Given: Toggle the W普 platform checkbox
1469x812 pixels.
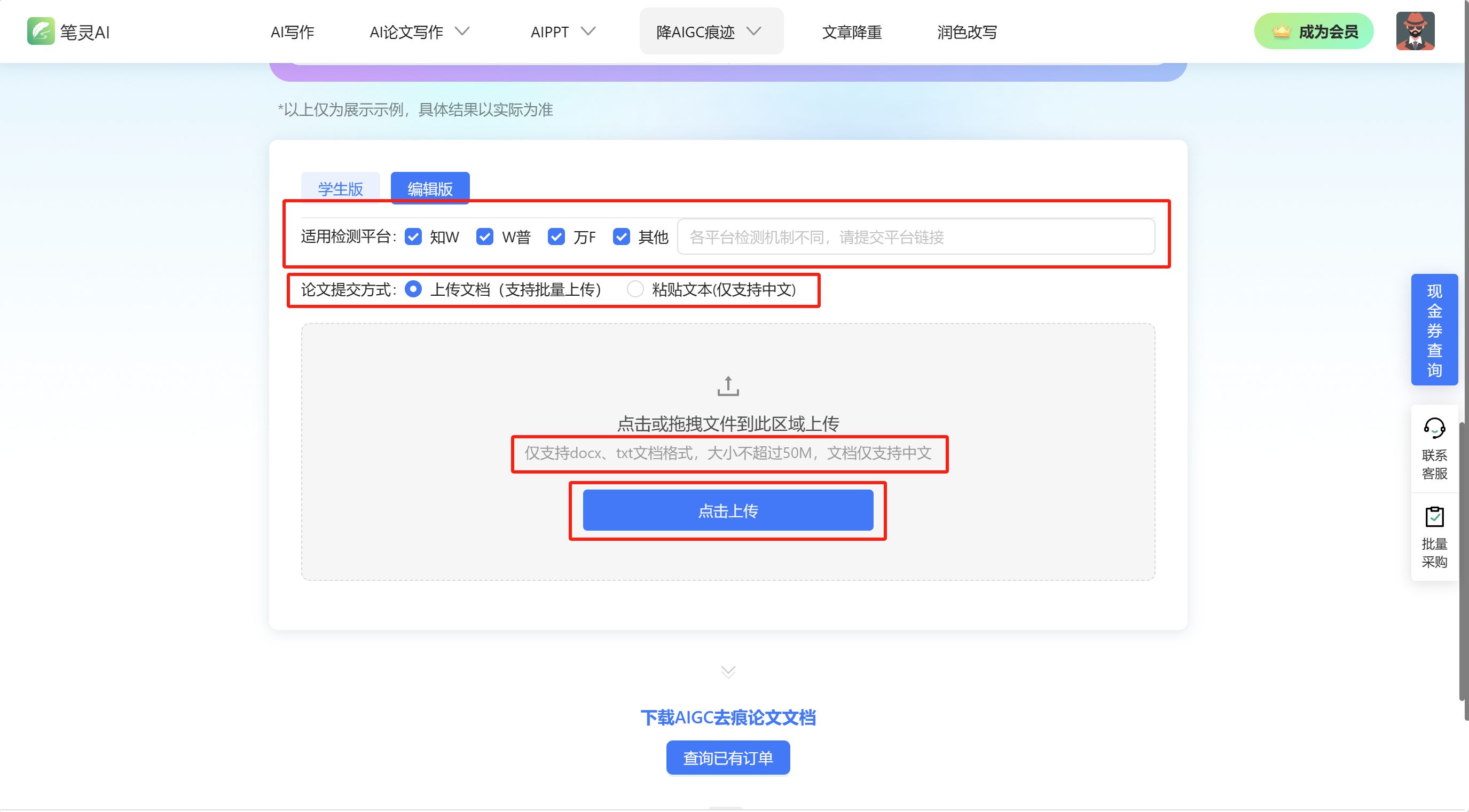Looking at the screenshot, I should click(484, 236).
